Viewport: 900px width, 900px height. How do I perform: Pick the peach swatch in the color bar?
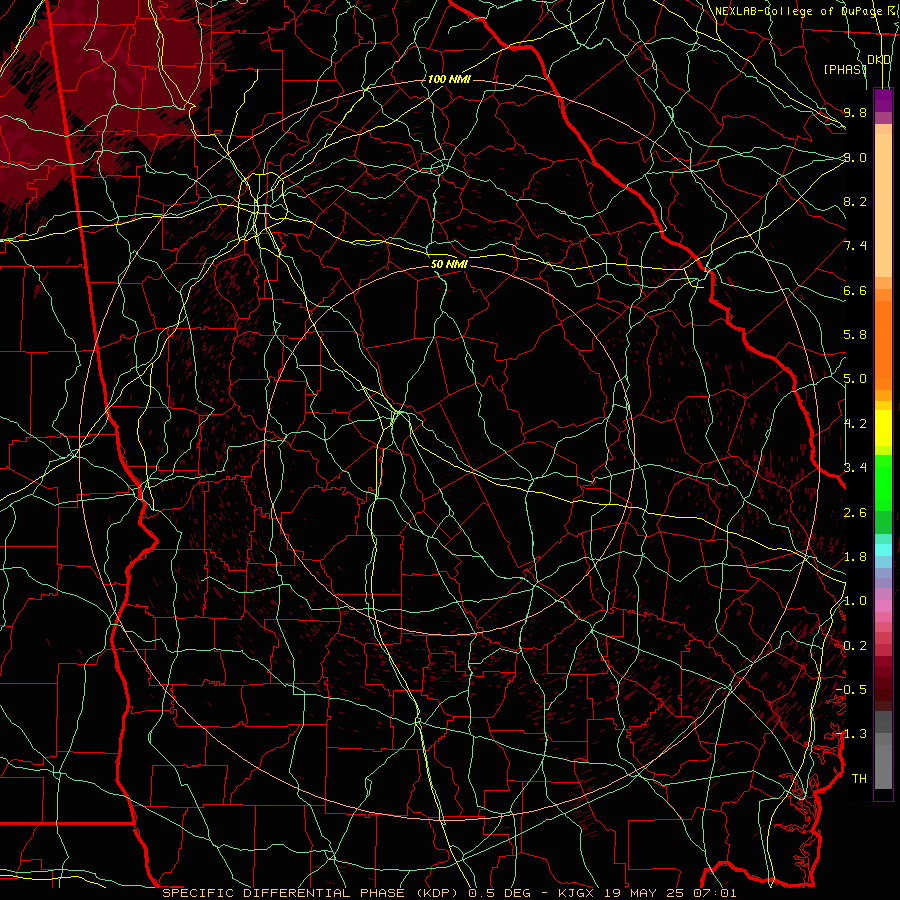(883, 205)
